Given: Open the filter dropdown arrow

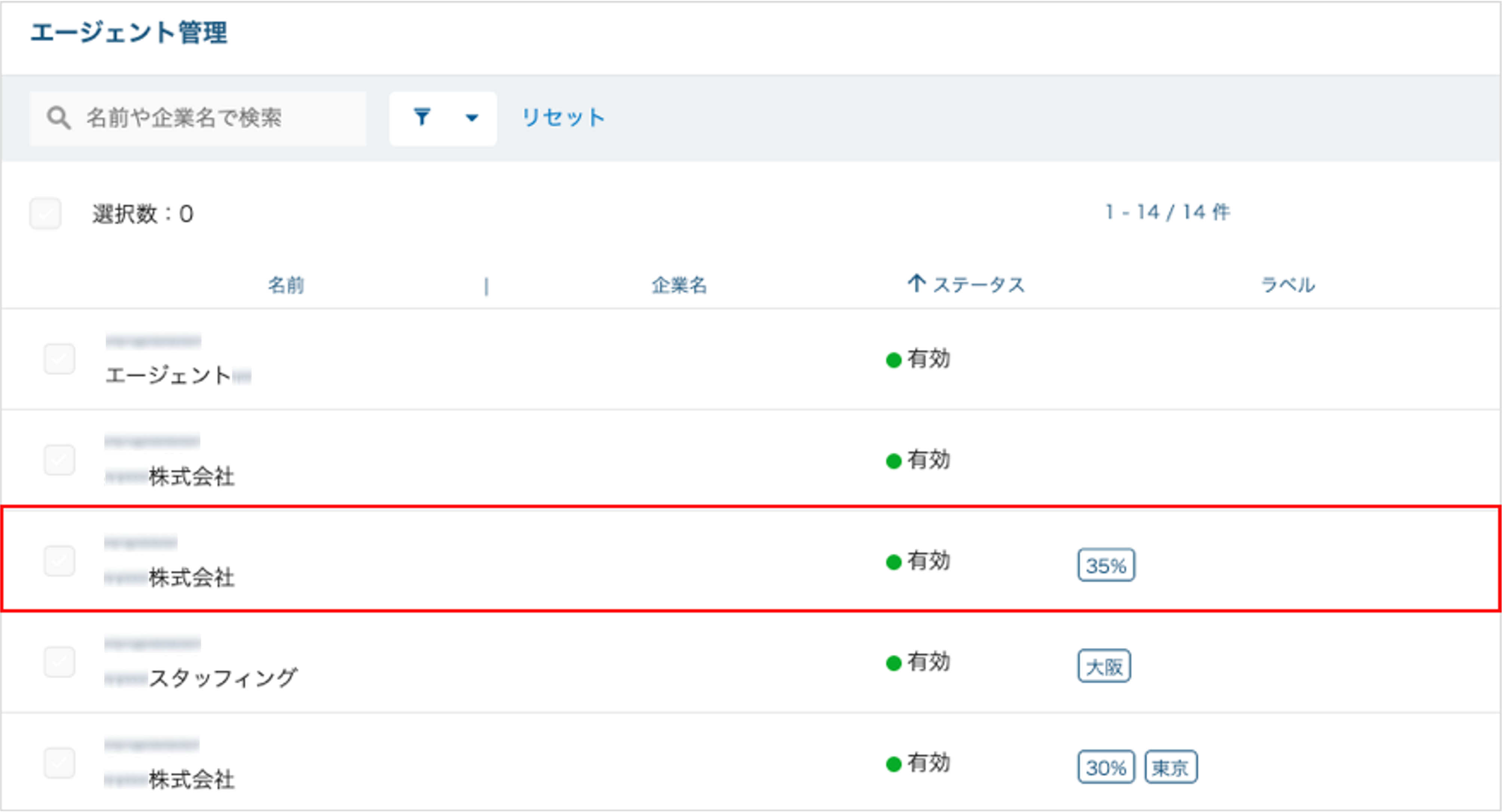Looking at the screenshot, I should click(472, 118).
